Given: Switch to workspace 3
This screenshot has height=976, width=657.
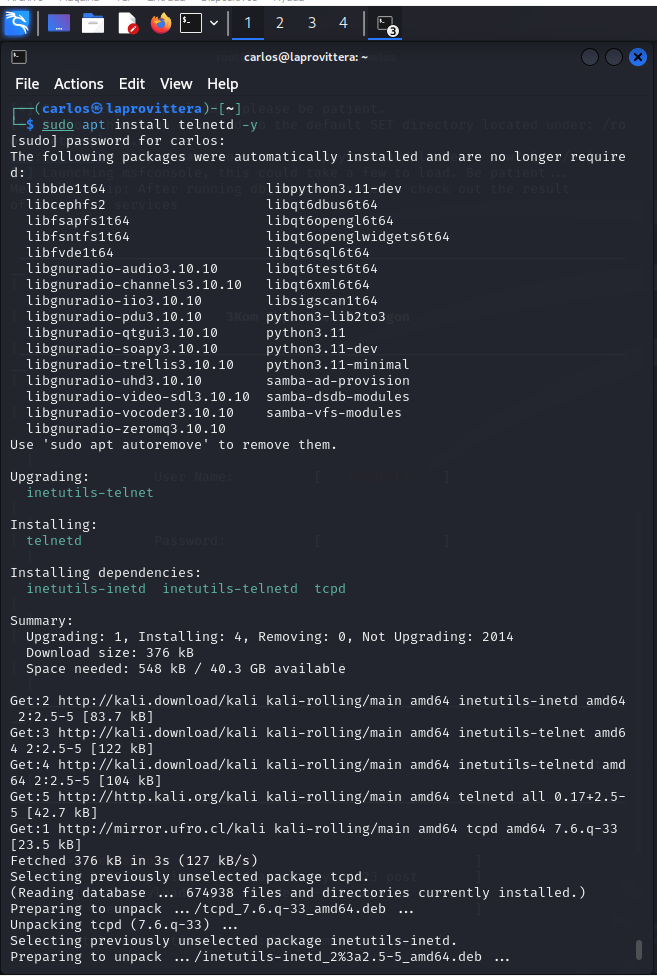Looking at the screenshot, I should 312,23.
